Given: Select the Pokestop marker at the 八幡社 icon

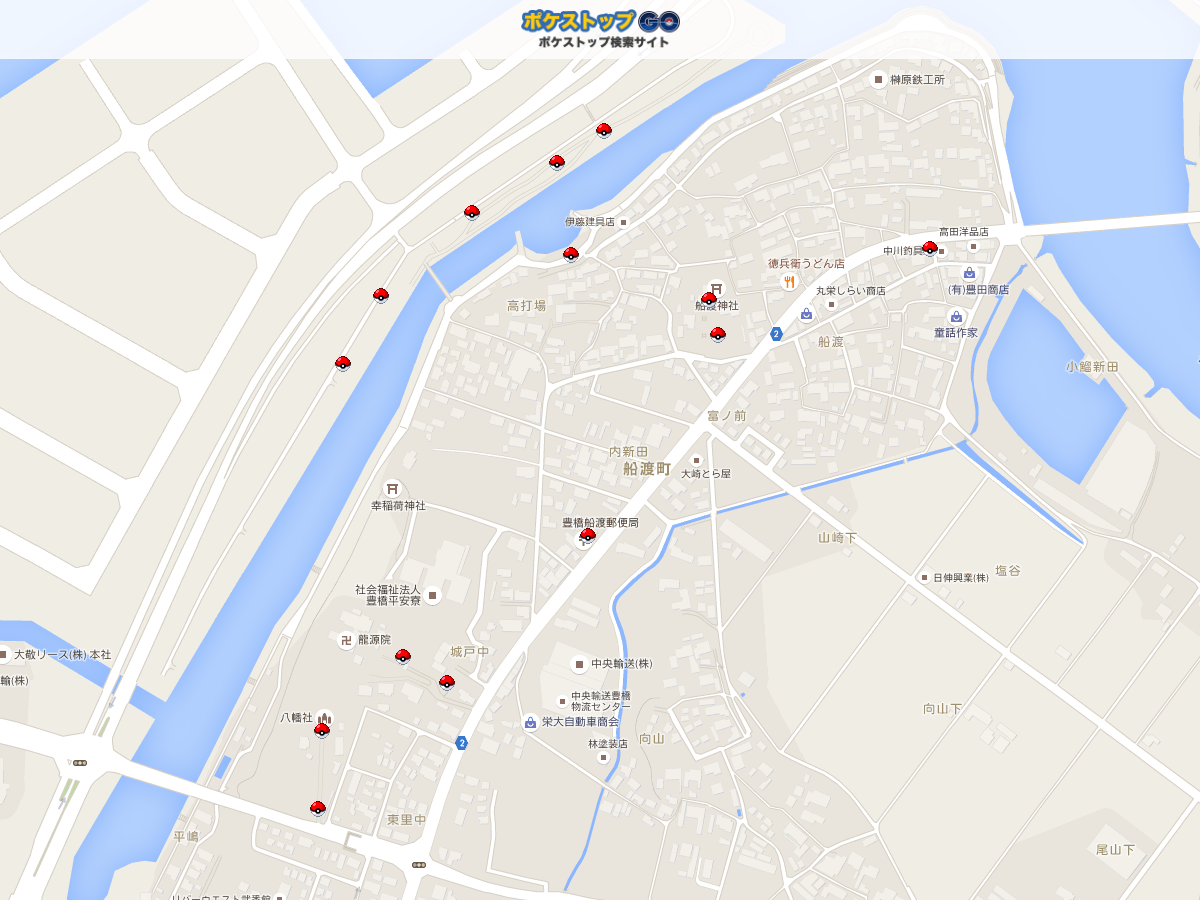Looking at the screenshot, I should point(322,730).
